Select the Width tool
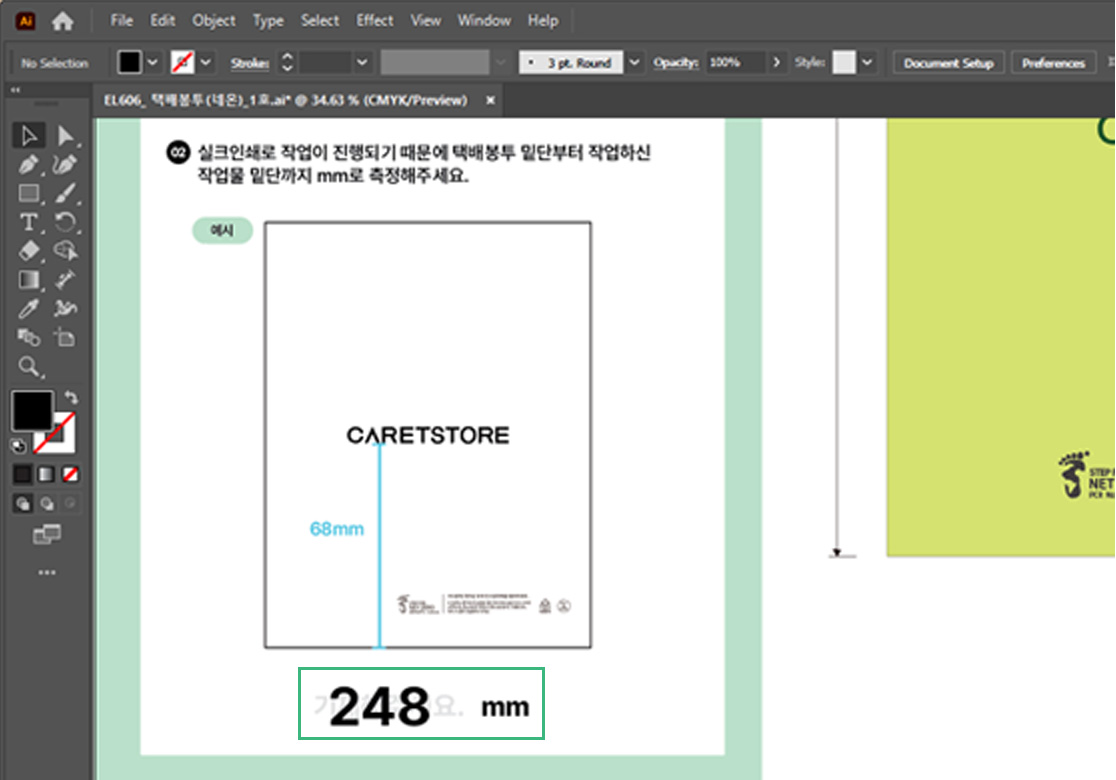Screen dimensions: 1116x780 coord(65,280)
